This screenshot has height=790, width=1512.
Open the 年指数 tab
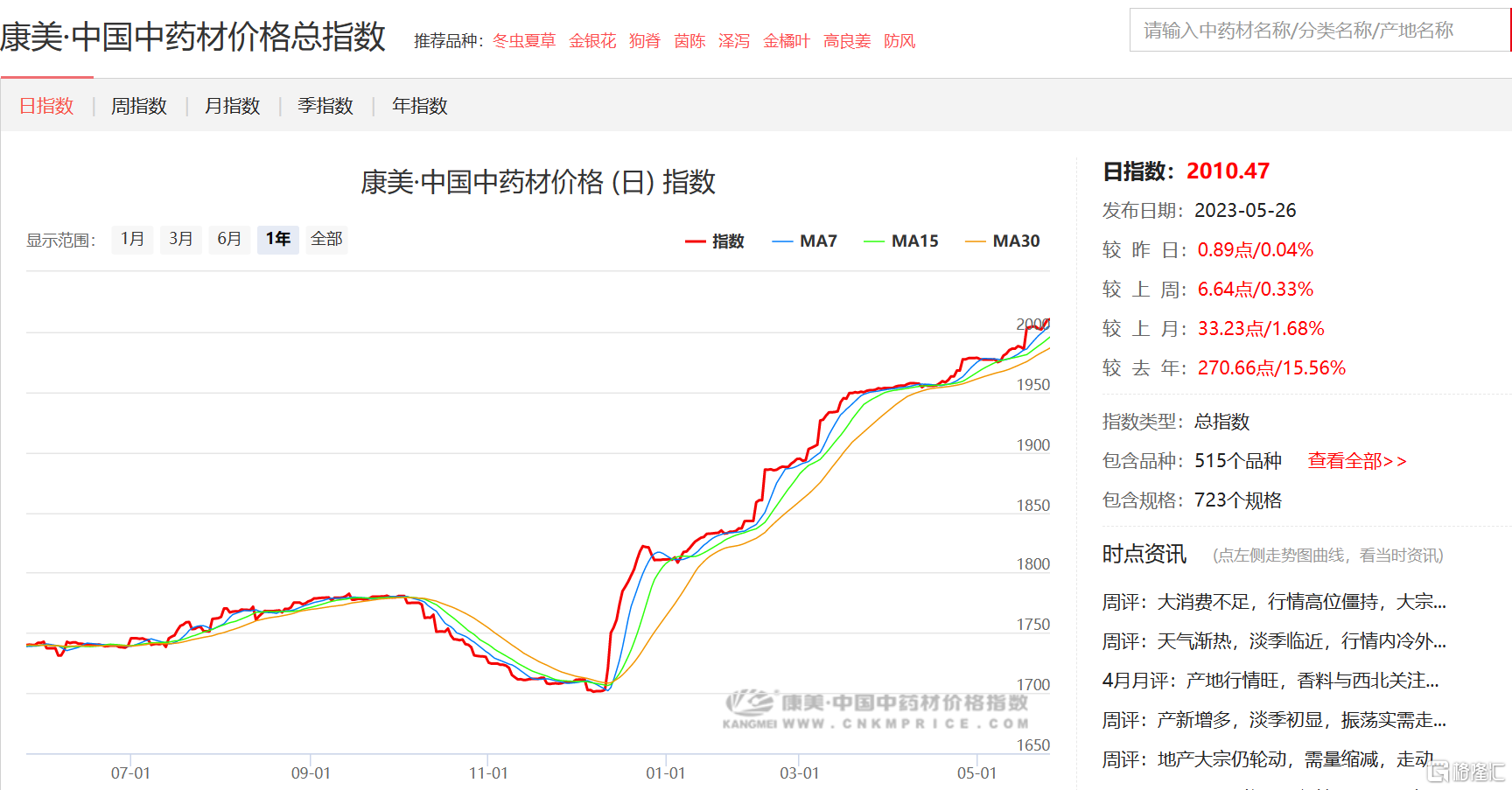(x=420, y=106)
